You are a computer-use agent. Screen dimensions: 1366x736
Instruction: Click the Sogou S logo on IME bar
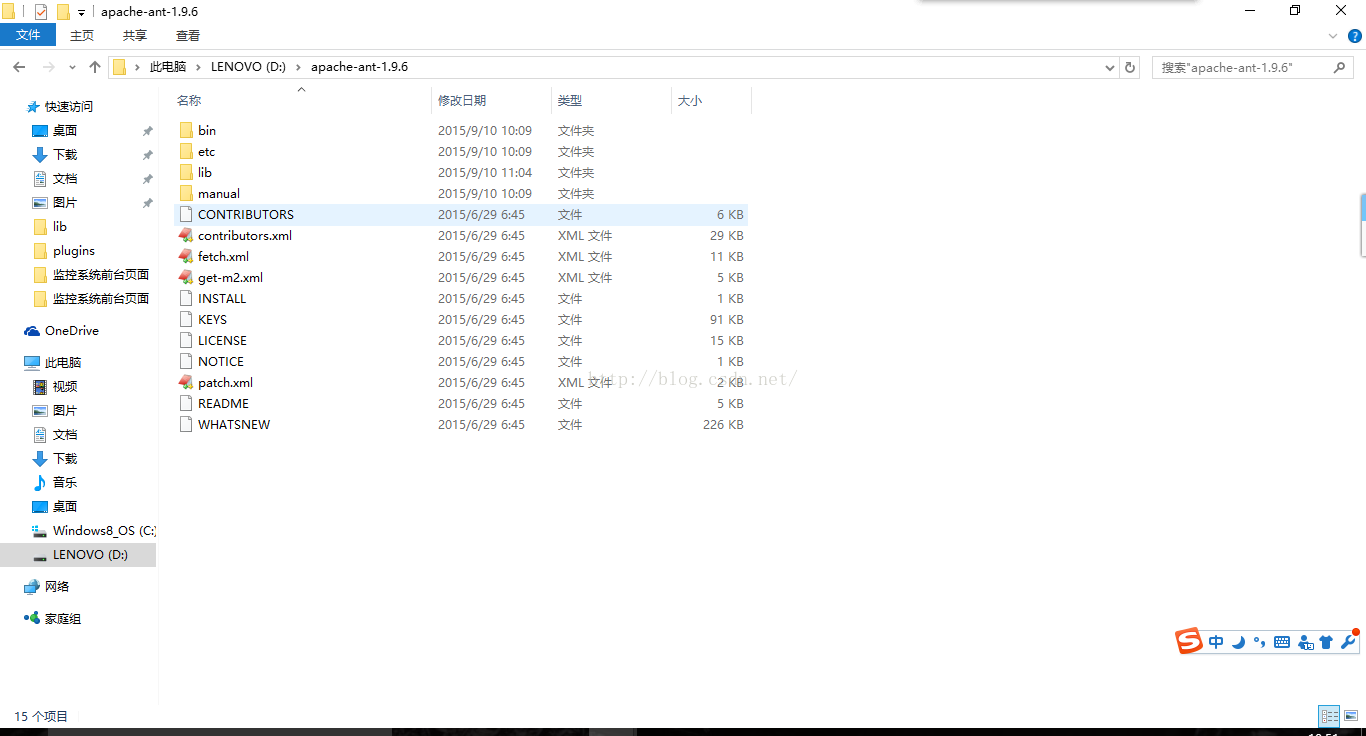[x=1189, y=641]
